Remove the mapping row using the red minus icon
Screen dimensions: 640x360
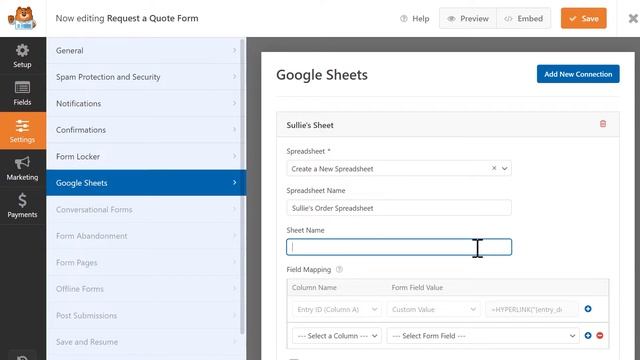point(600,336)
